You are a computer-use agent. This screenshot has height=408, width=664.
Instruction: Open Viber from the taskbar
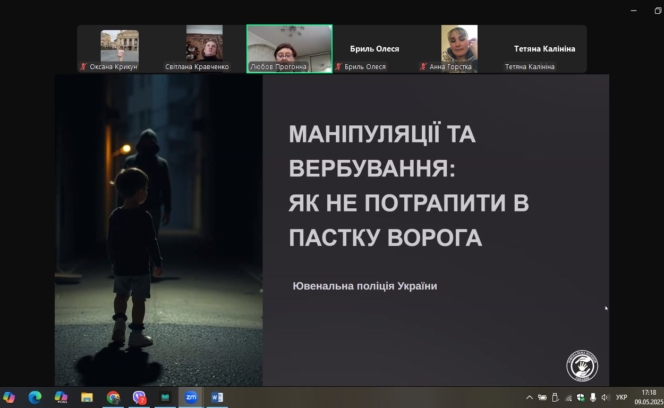coord(139,397)
